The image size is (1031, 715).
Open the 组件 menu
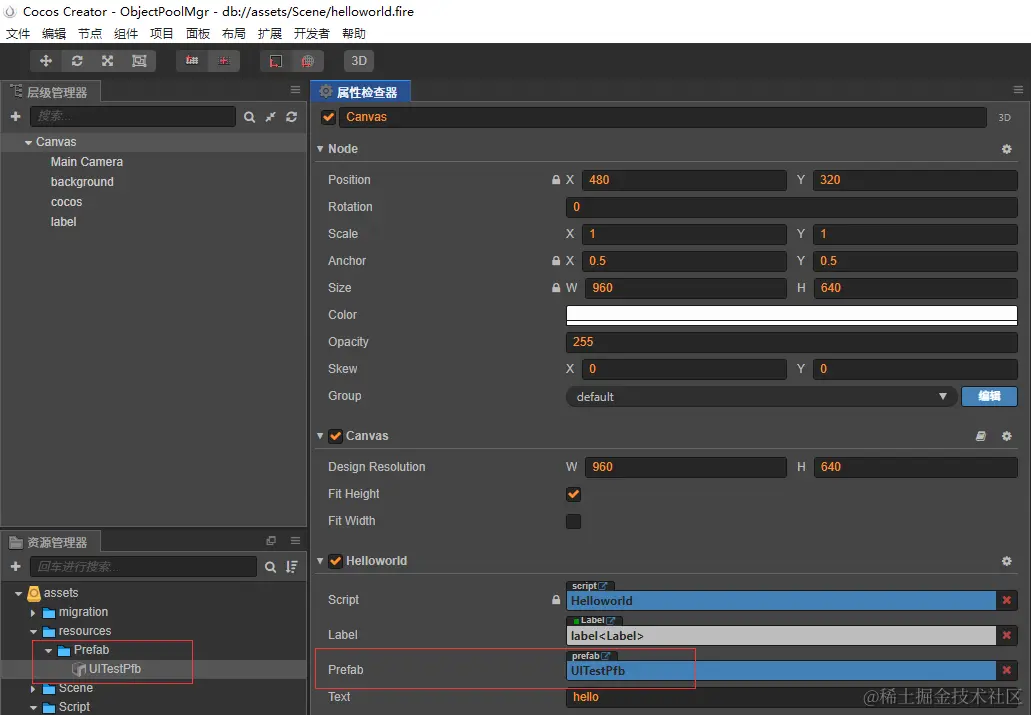[x=126, y=34]
